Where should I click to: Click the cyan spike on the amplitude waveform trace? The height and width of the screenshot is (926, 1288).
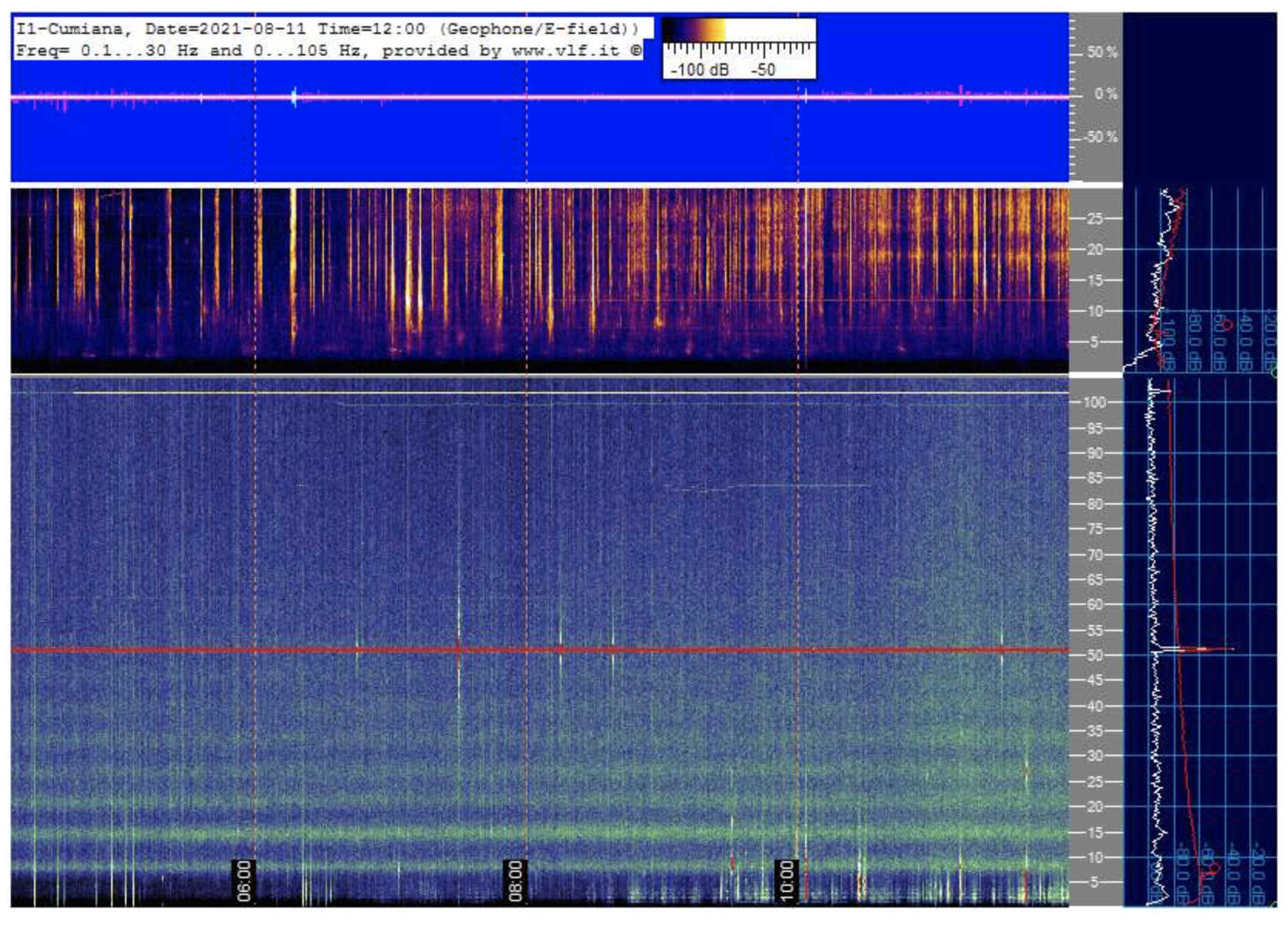coord(294,97)
